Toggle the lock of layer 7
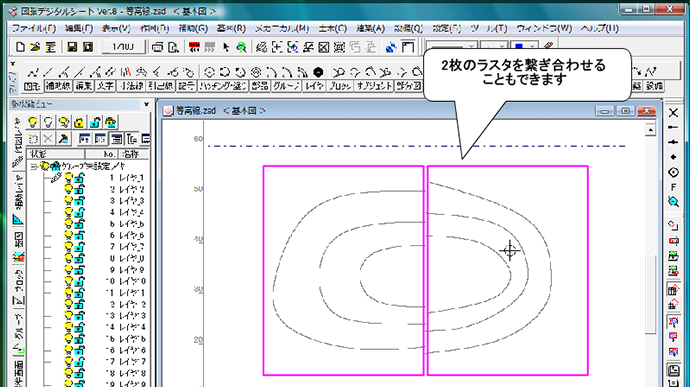The image size is (690, 387). tap(79, 247)
